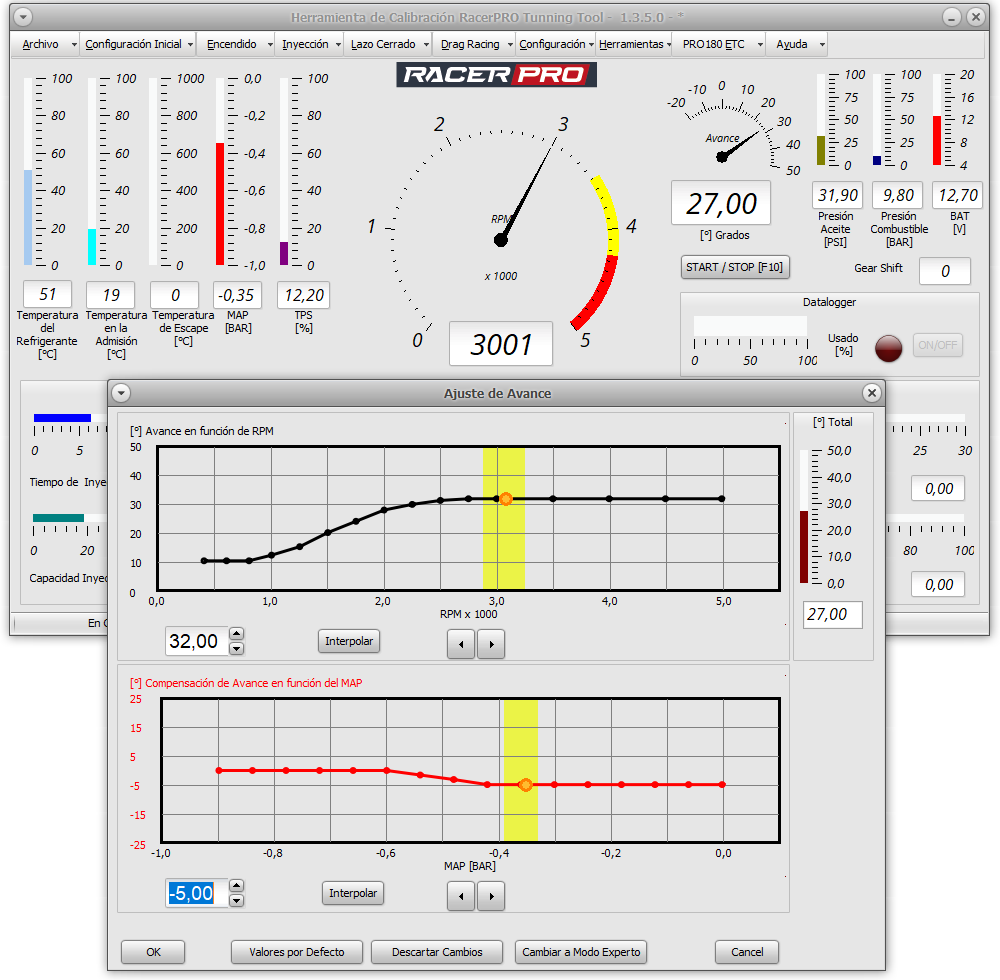Click the oil pressure value 31,90

837,195
